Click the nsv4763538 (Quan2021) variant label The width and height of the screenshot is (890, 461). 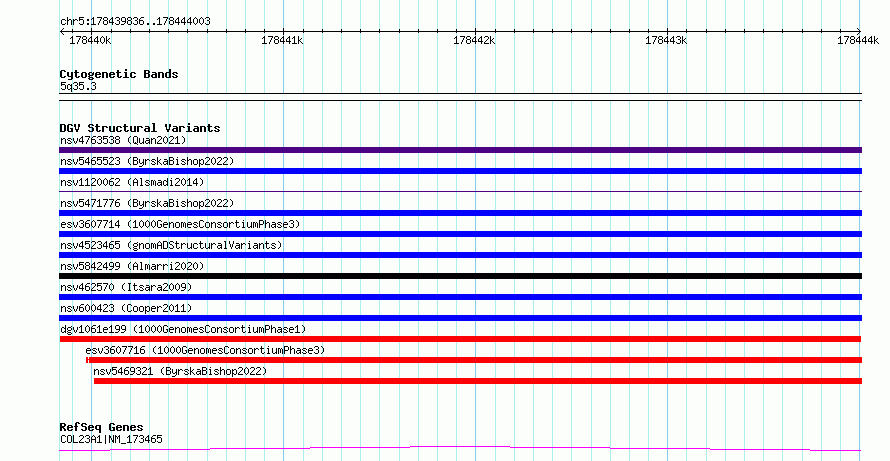123,140
